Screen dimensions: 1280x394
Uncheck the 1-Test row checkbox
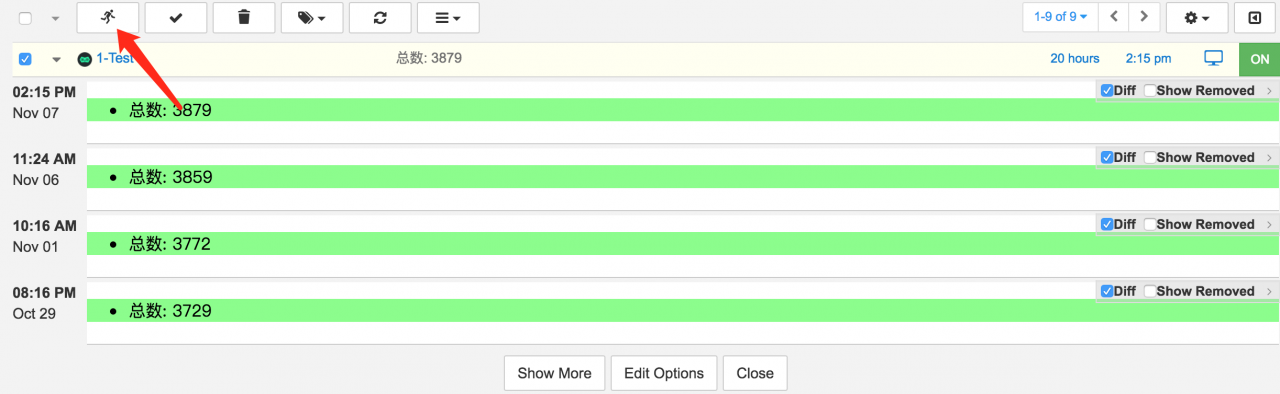point(26,59)
